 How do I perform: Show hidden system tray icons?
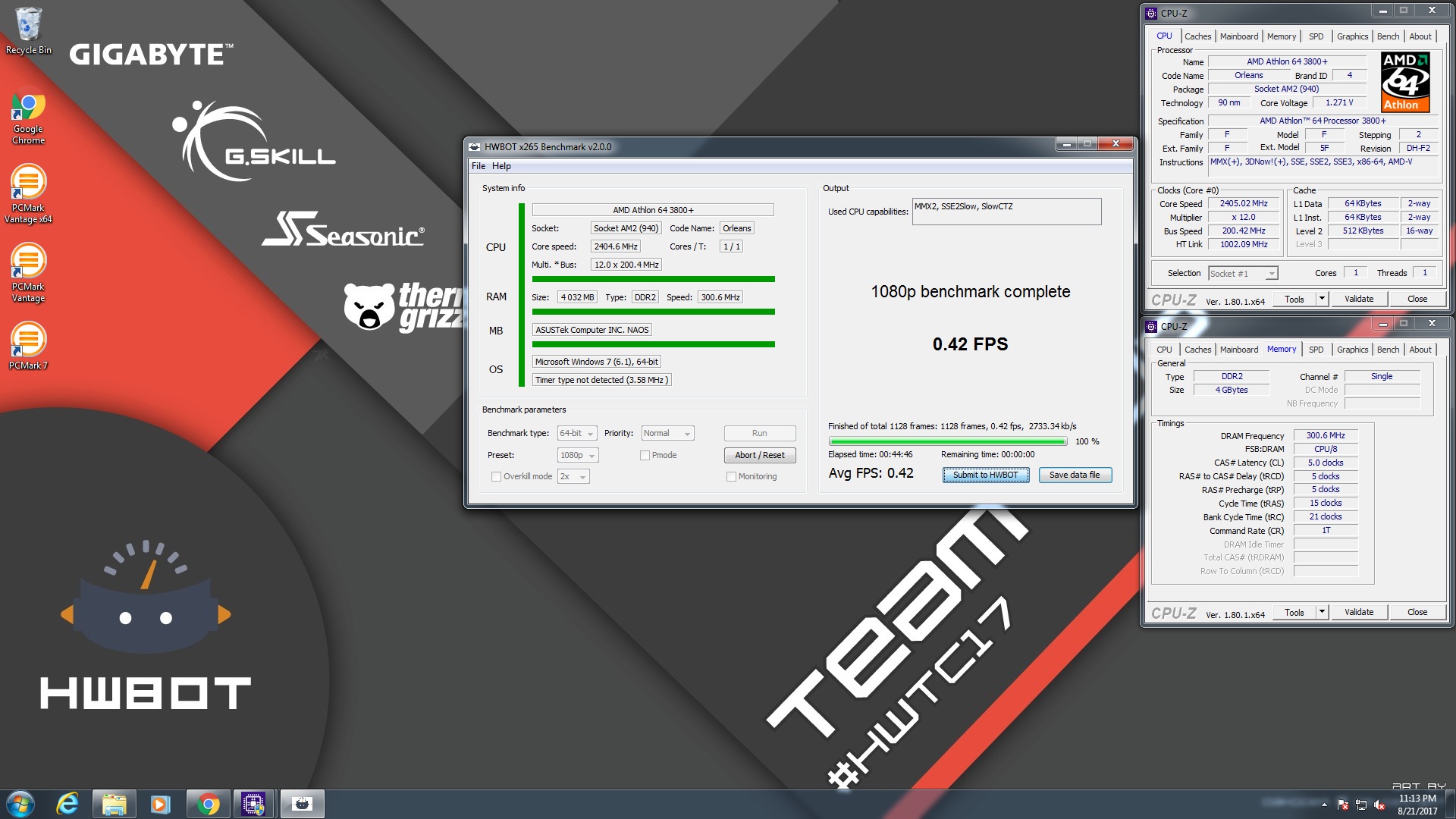[x=1324, y=805]
